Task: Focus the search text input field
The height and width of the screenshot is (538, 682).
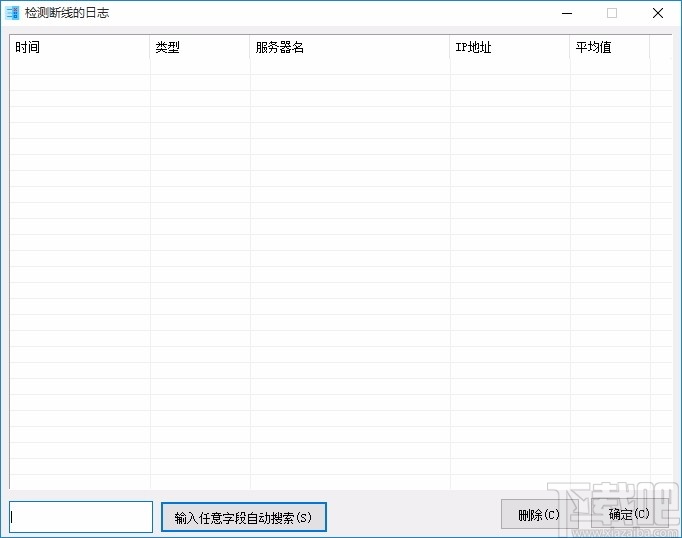Action: point(81,517)
